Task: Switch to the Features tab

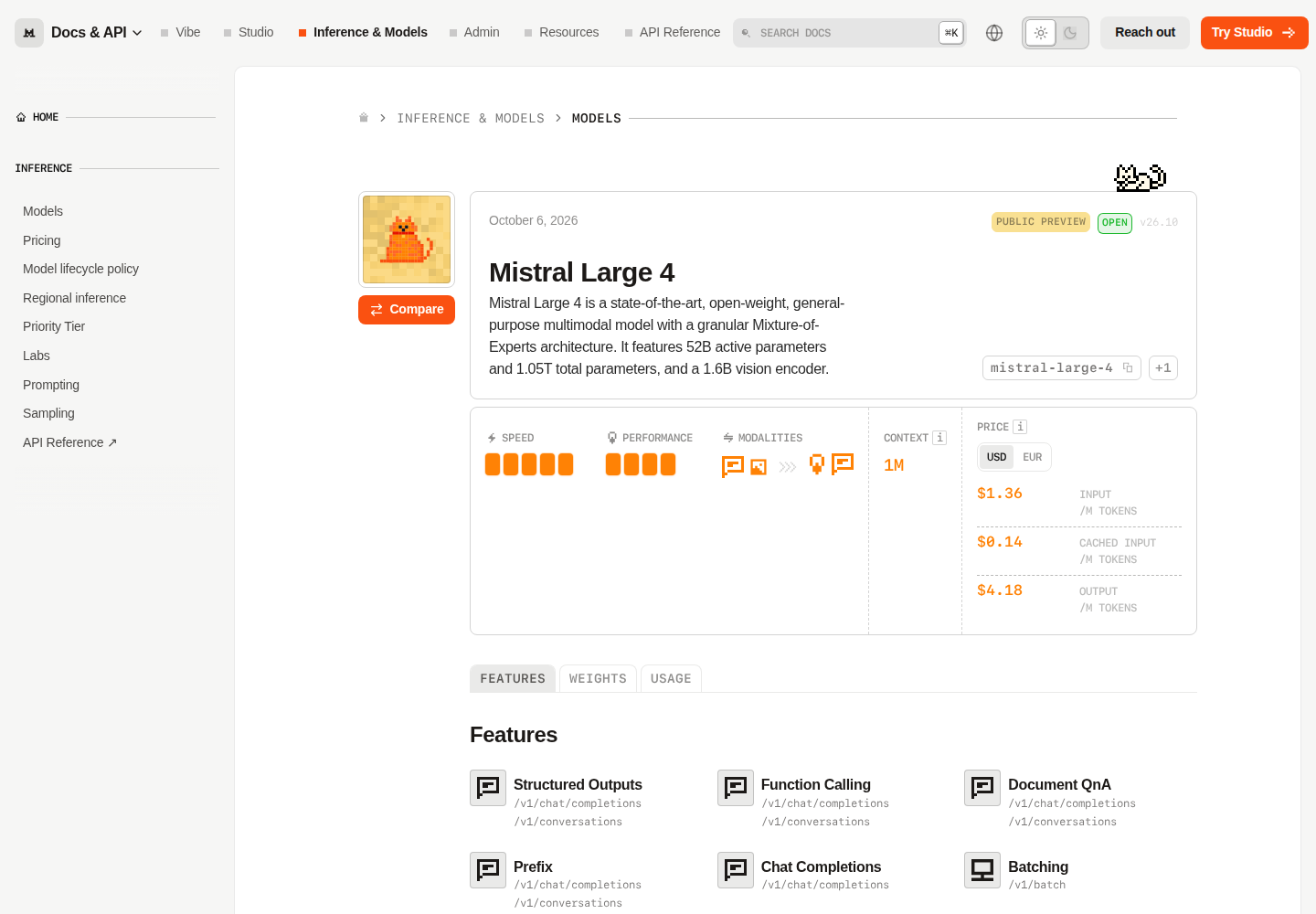Action: 513,678
